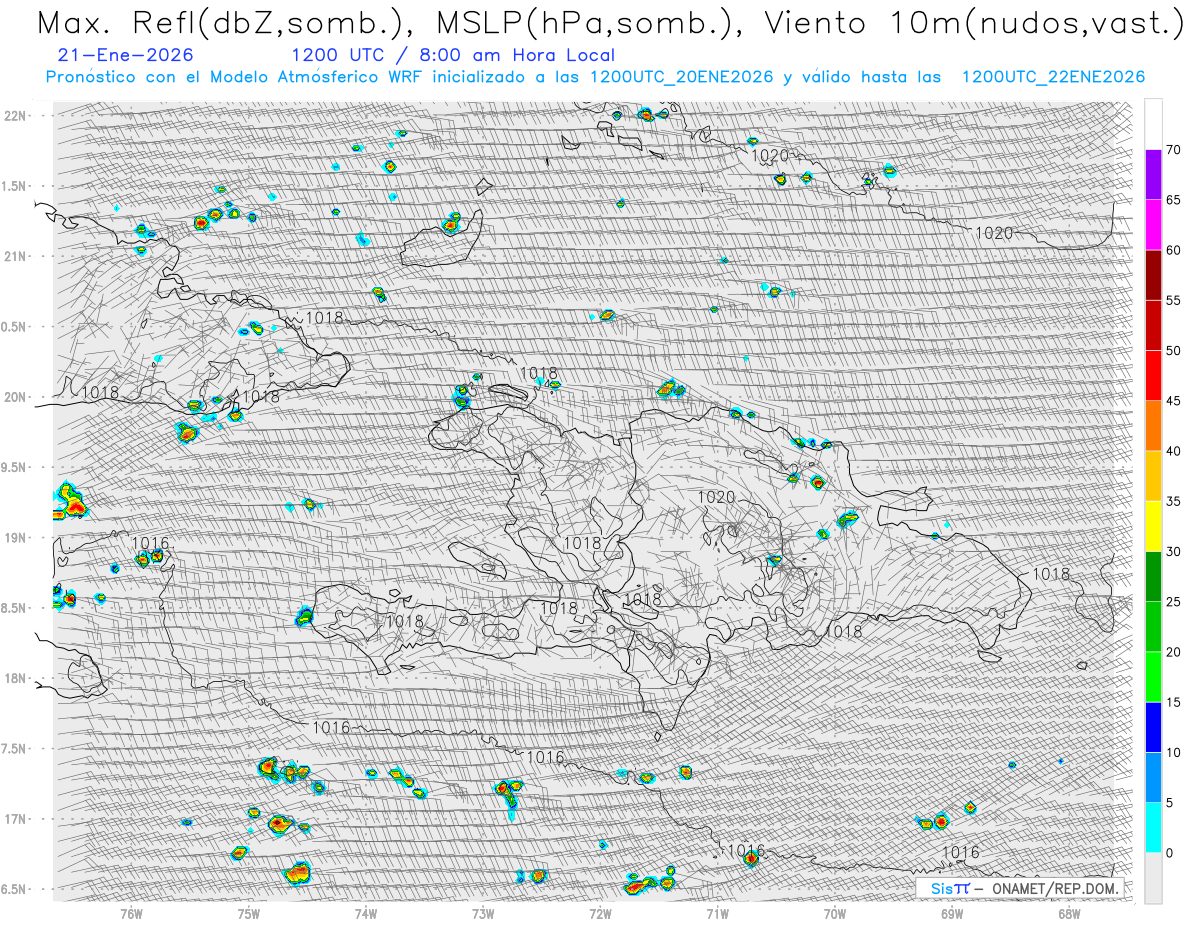Viewport: 1200px width, 927px height.
Task: Click the "71W" longitude axis label
Action: point(718,913)
